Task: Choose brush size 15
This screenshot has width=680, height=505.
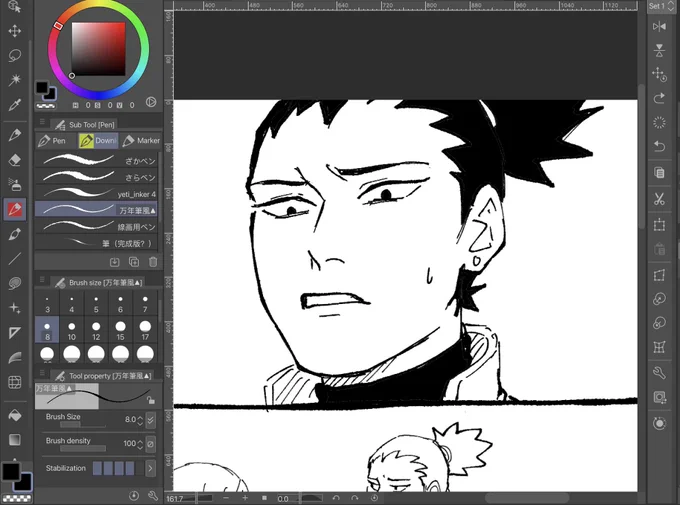Action: pyautogui.click(x=121, y=330)
